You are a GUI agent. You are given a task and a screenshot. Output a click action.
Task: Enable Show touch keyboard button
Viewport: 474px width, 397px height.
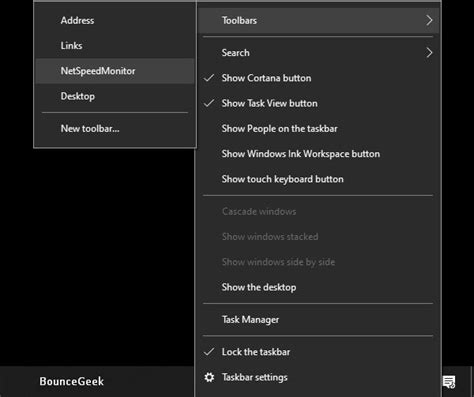[x=318, y=179]
